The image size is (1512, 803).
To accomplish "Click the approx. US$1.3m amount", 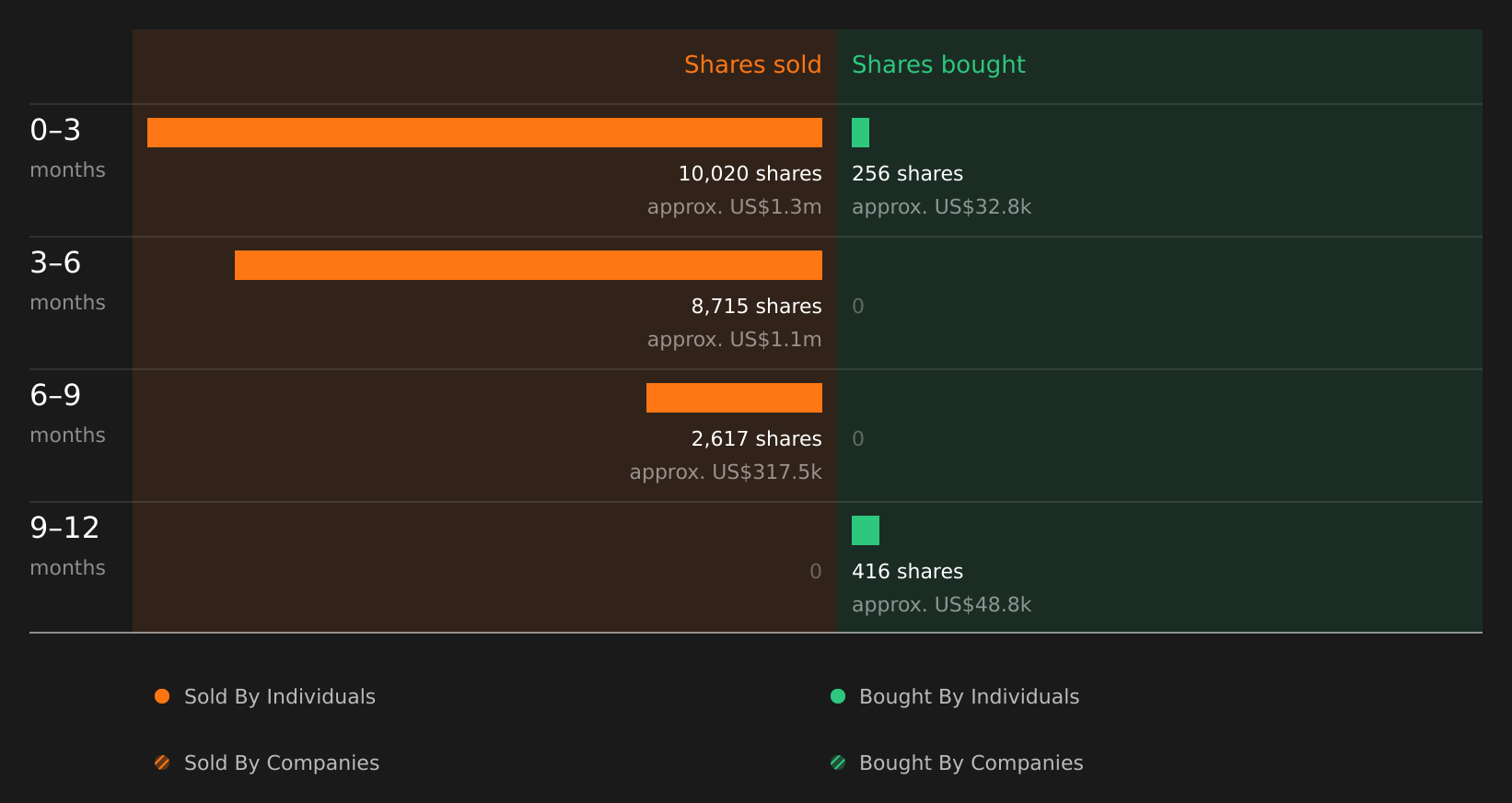I will [735, 207].
